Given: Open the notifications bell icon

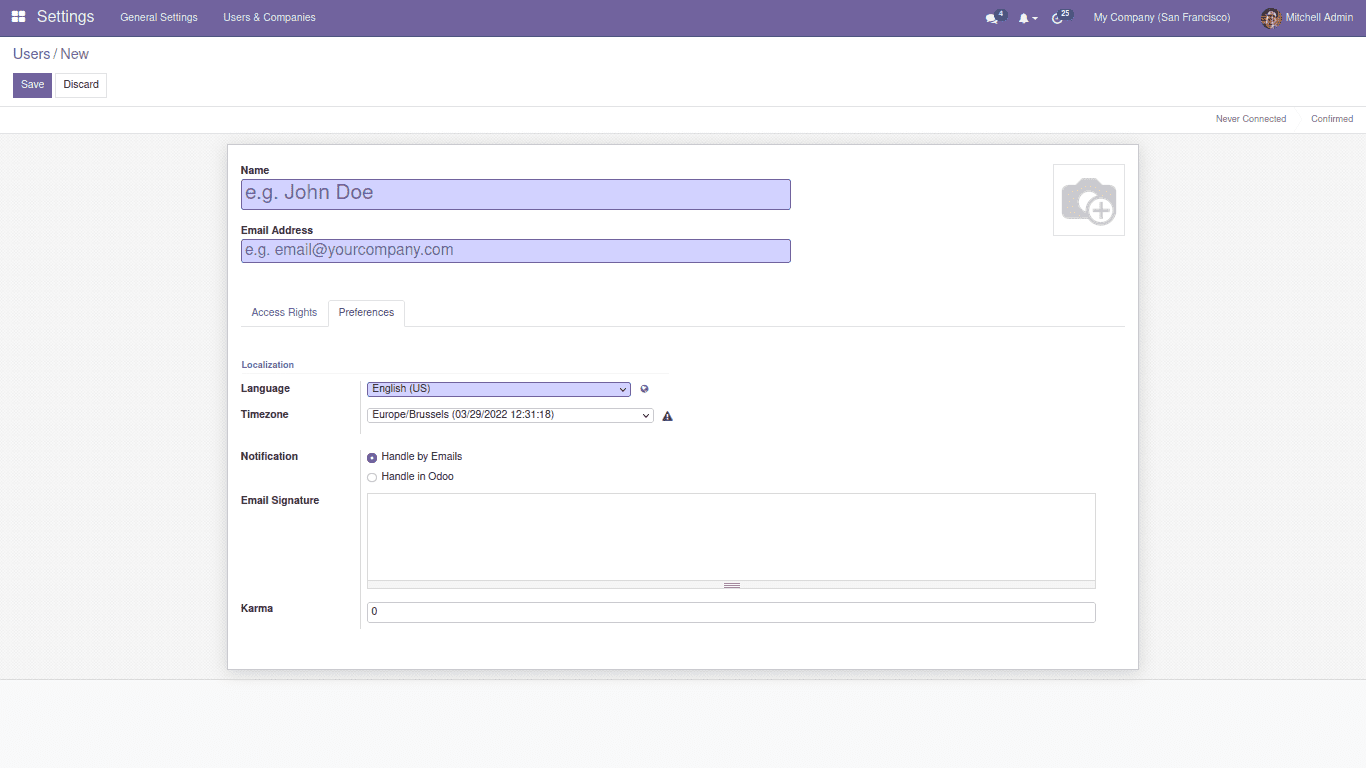Looking at the screenshot, I should 1024,18.
